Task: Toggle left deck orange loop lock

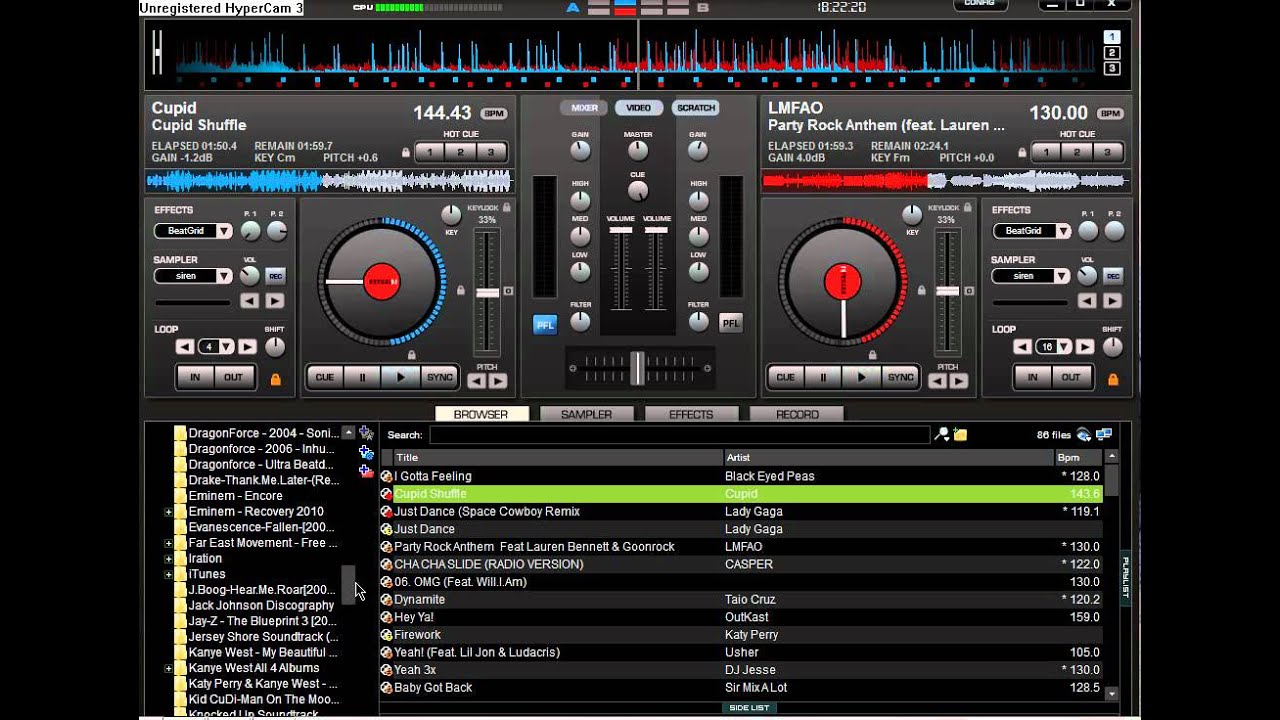Action: (275, 379)
